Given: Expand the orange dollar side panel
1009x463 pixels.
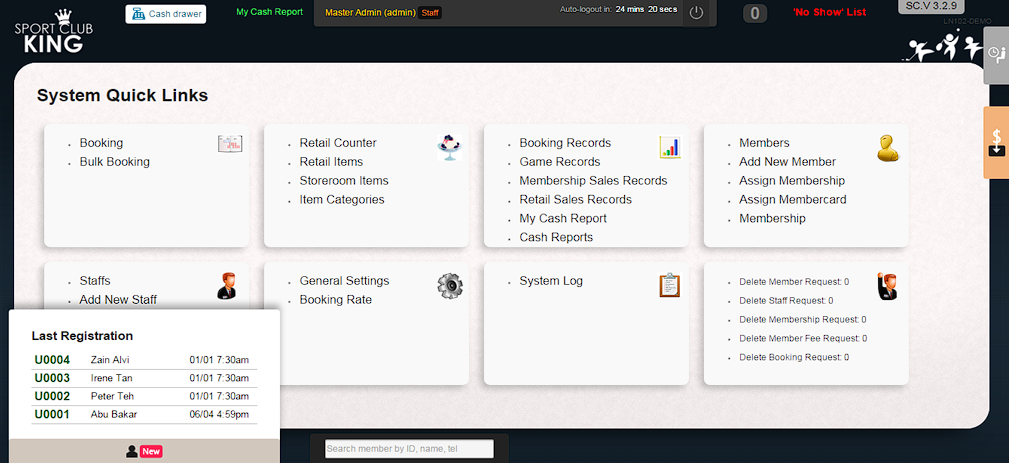Looking at the screenshot, I should tap(996, 142).
